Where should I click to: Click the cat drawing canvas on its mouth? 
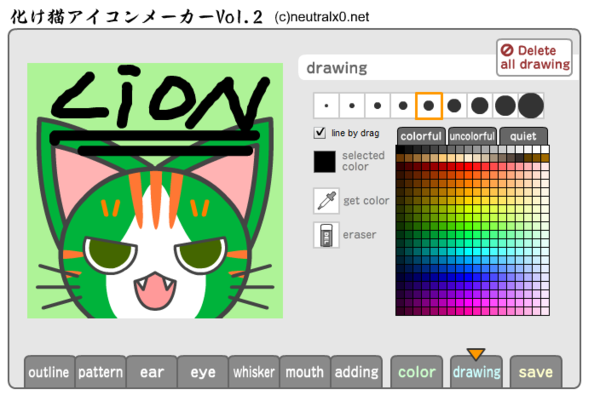click(x=155, y=291)
